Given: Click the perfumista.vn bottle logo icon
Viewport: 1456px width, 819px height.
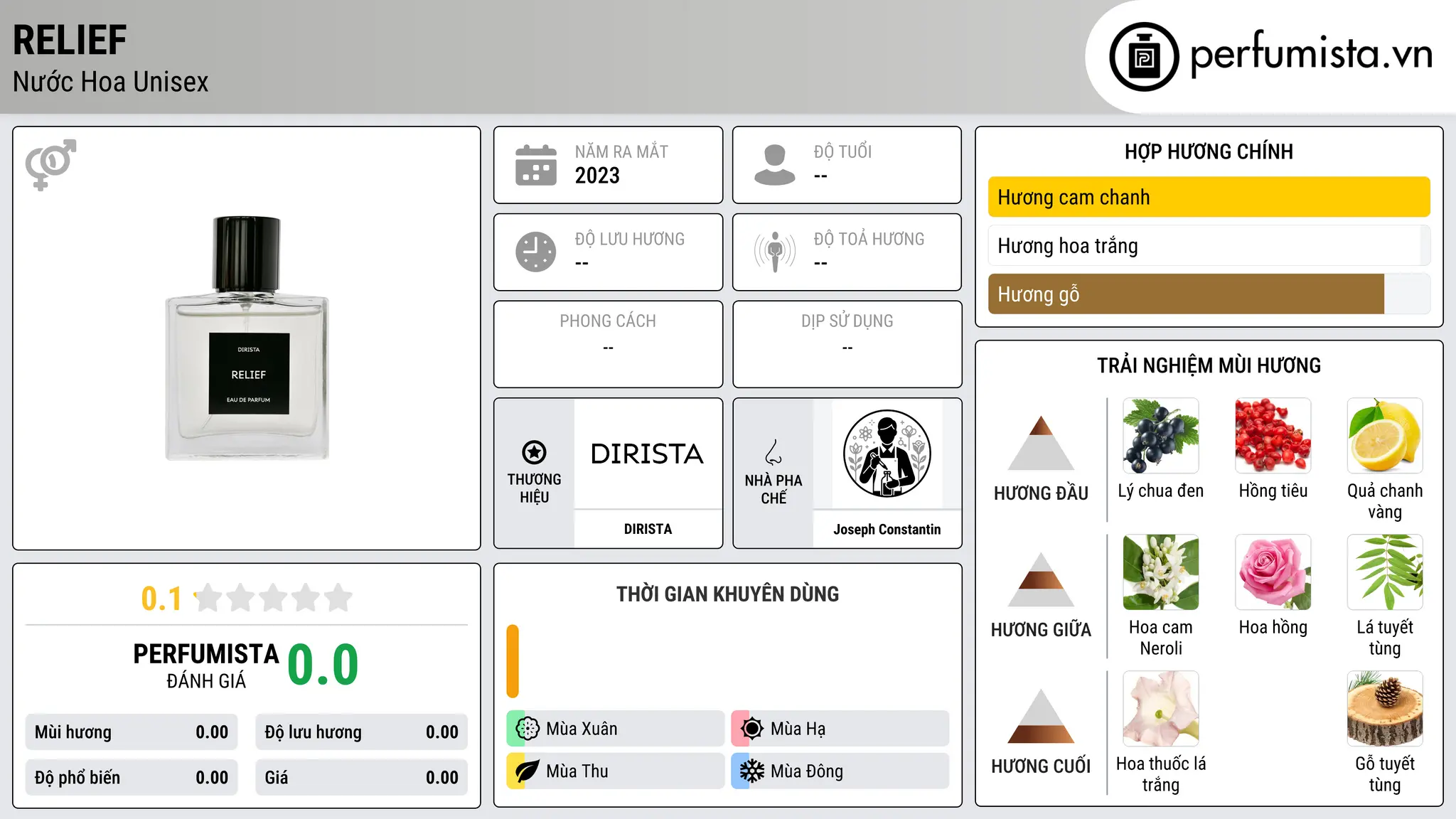Looking at the screenshot, I should click(1144, 57).
